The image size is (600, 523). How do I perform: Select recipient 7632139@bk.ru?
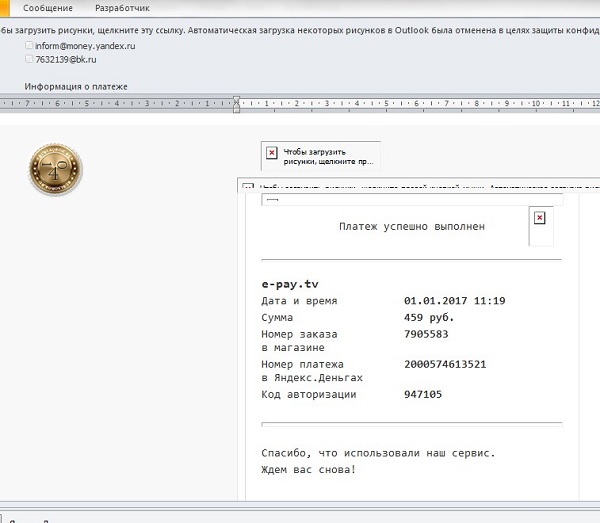point(66,60)
